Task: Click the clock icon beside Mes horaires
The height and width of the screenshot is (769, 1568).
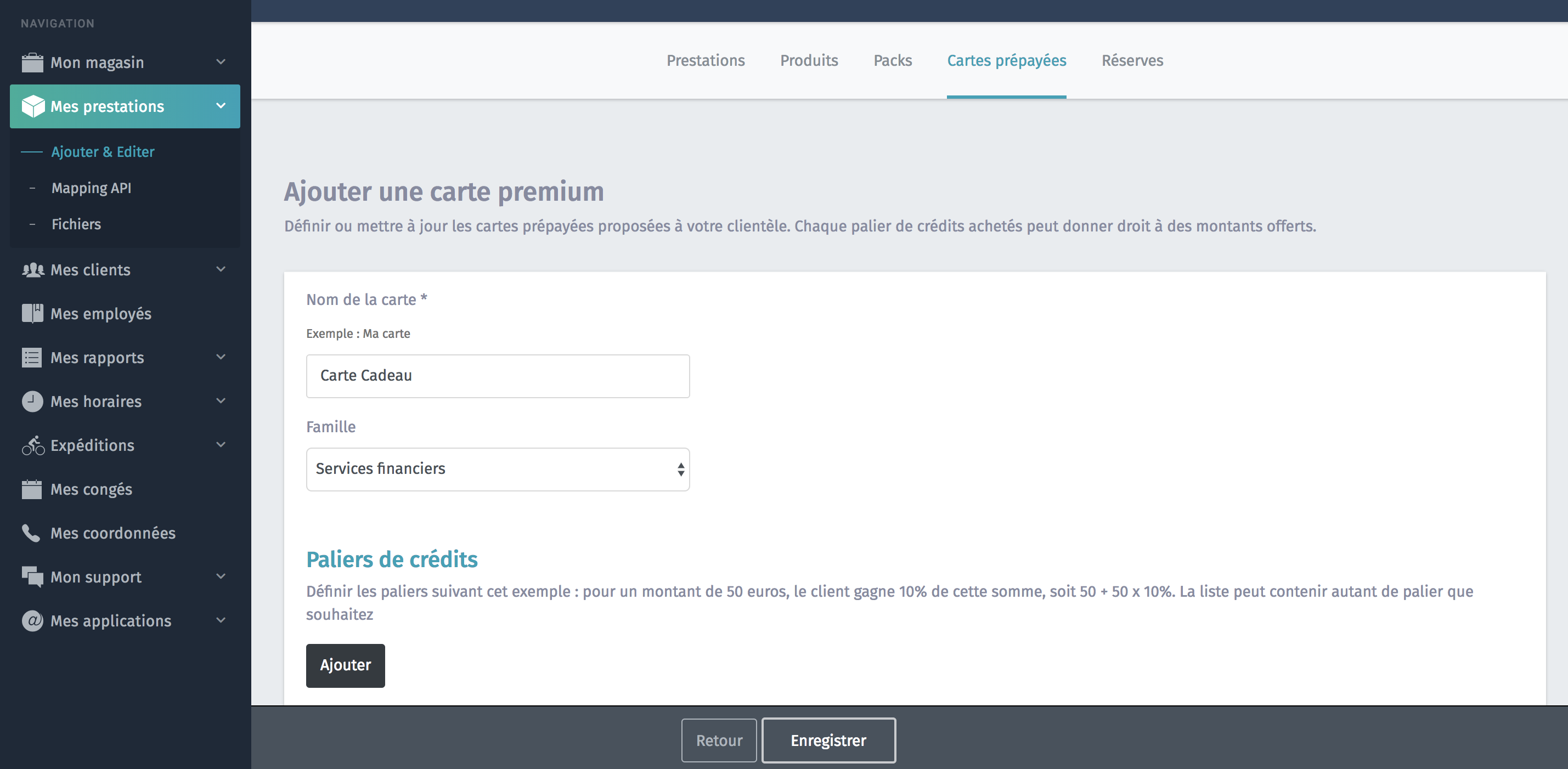Action: click(x=32, y=402)
